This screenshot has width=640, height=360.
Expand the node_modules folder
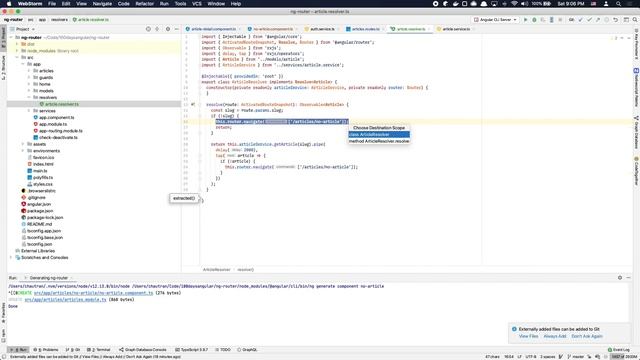(17, 51)
